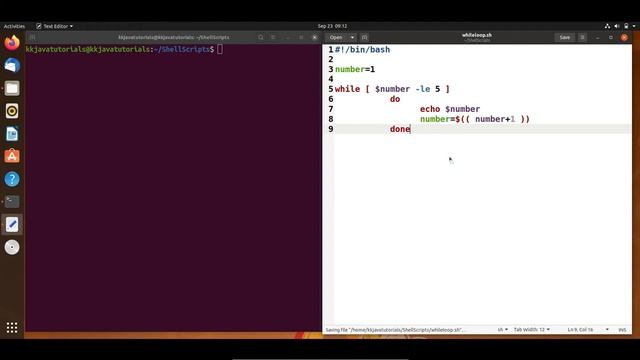Click the terminal new tab icon

click(x=32, y=38)
